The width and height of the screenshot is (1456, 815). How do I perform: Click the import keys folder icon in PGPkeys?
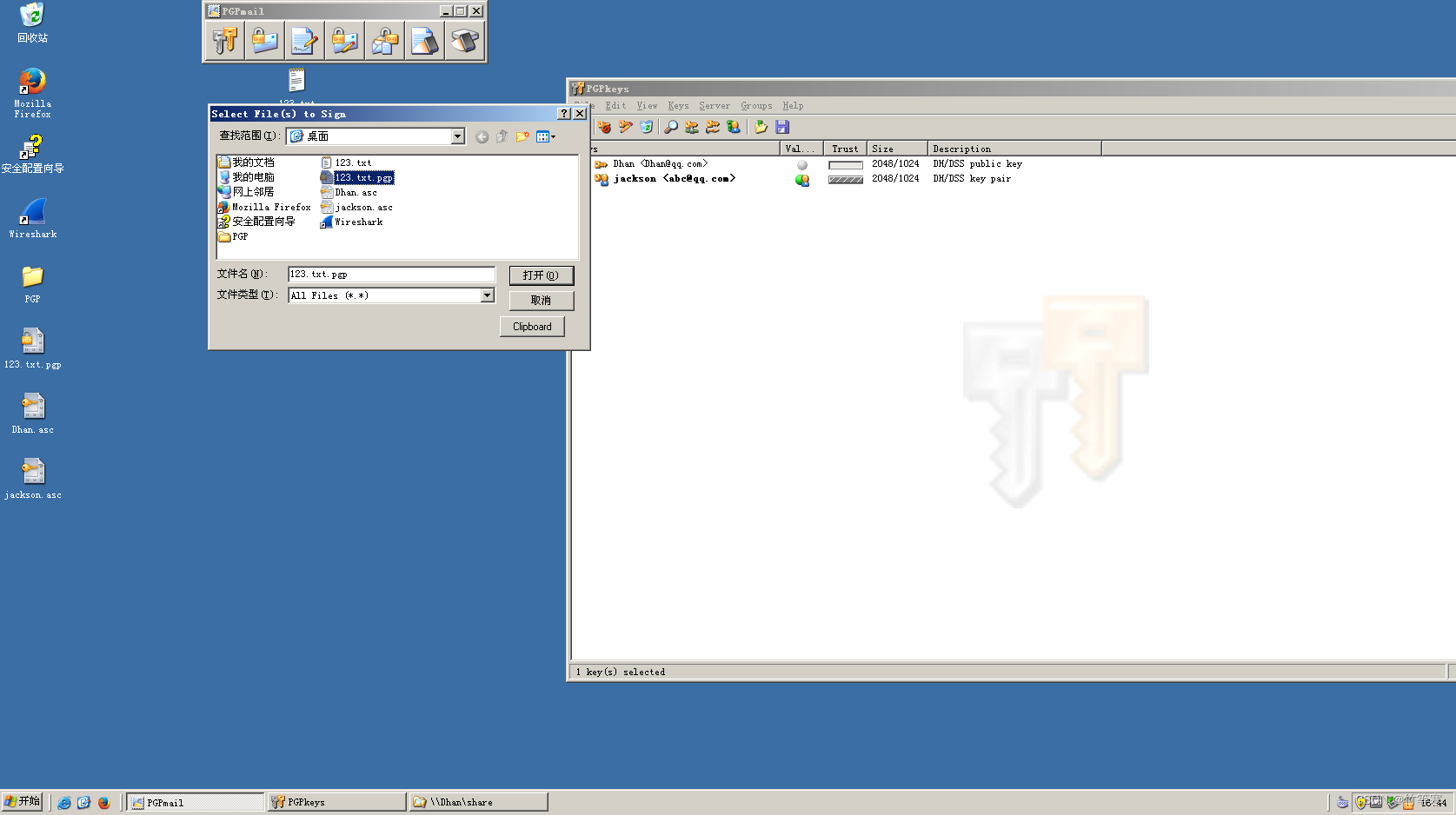pos(761,127)
